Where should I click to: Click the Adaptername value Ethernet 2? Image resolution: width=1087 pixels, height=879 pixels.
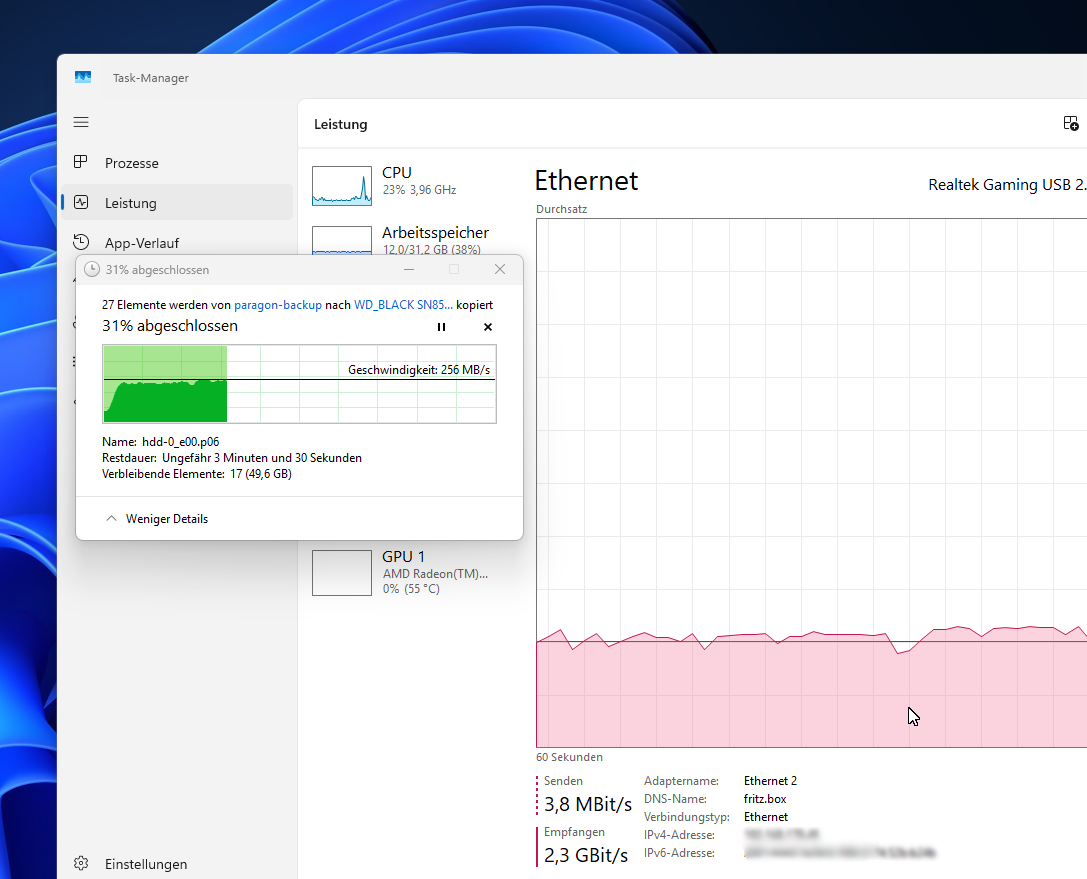click(770, 781)
